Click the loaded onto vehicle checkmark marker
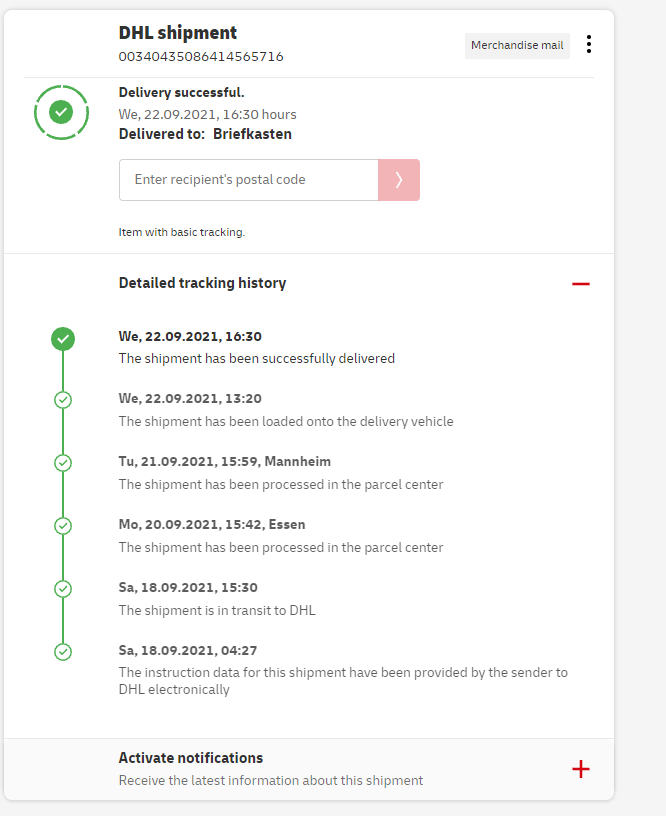 pos(63,400)
